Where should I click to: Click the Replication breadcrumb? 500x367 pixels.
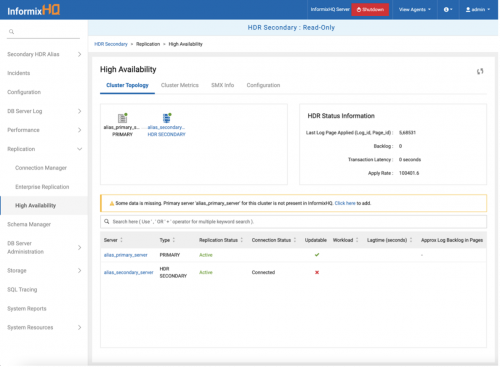tap(148, 44)
